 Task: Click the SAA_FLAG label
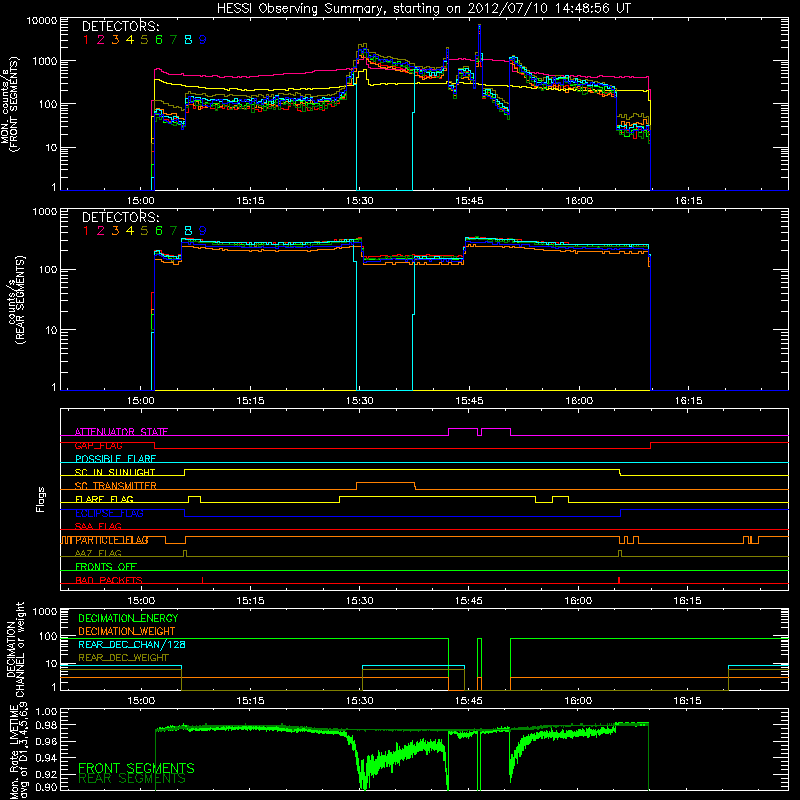point(98,526)
